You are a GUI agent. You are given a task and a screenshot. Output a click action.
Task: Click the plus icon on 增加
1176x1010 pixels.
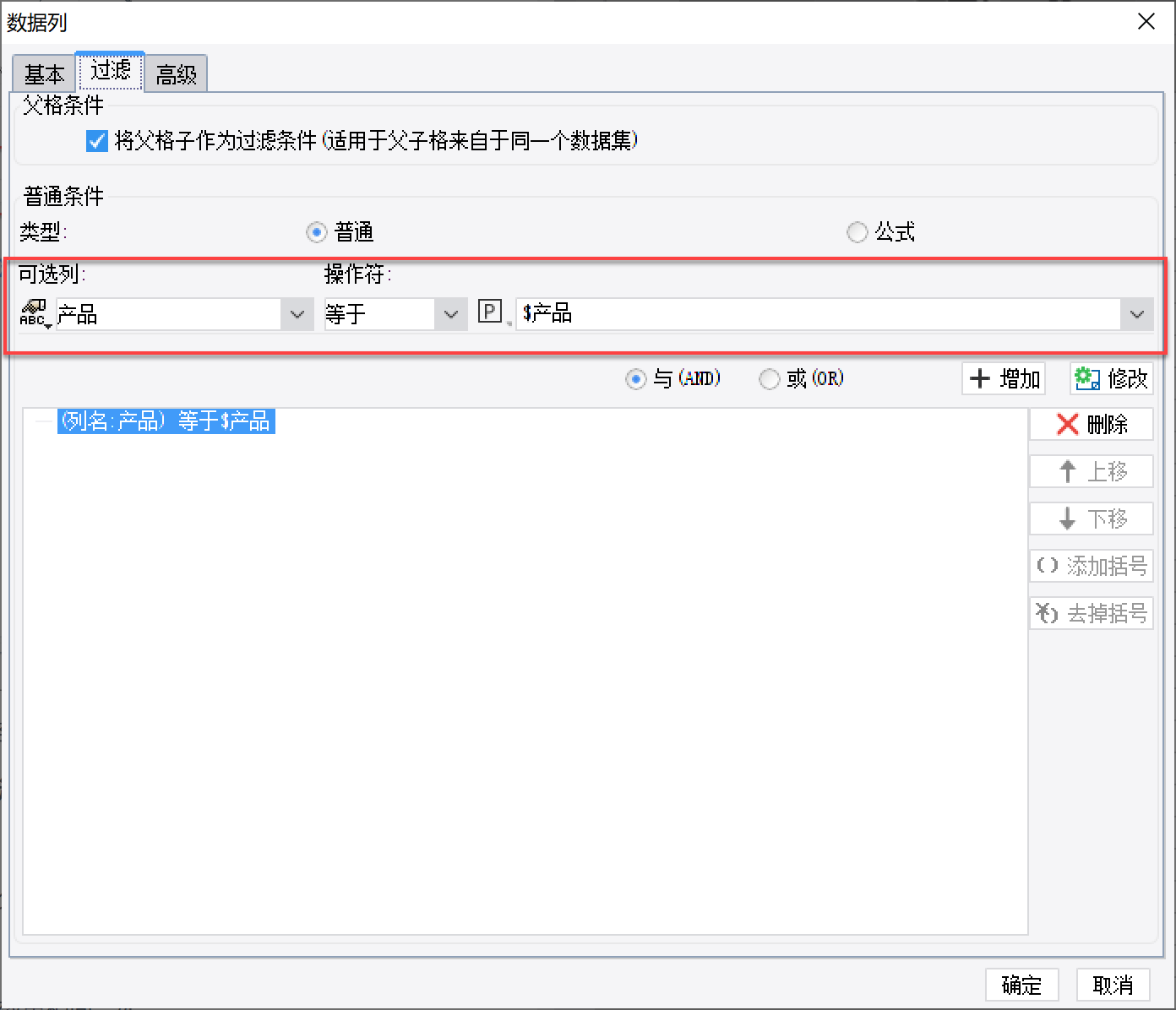click(x=979, y=378)
